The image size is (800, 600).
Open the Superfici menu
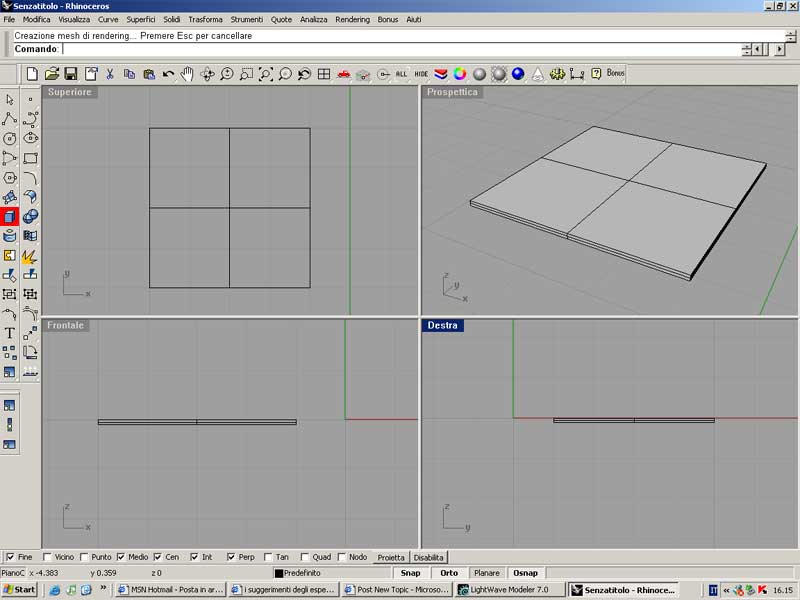tap(140, 20)
